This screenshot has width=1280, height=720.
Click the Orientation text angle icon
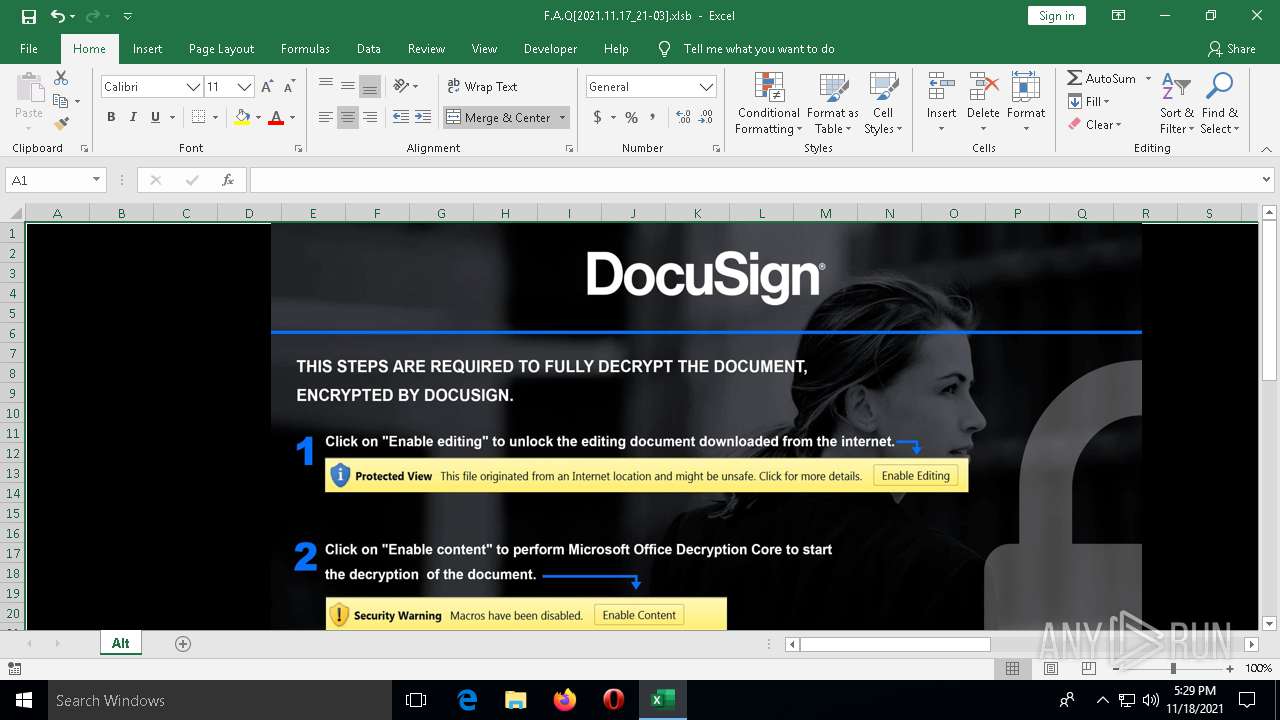tap(401, 86)
